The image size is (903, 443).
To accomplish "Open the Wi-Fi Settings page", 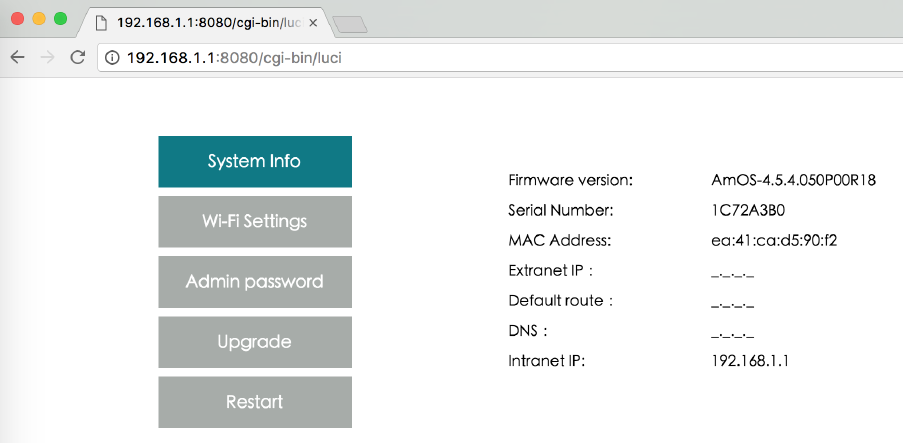I will point(255,221).
